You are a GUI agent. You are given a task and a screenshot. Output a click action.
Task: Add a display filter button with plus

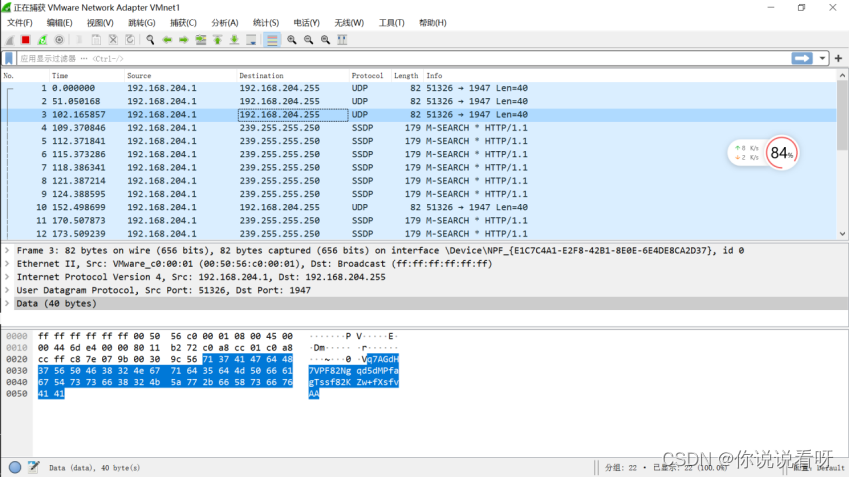click(x=838, y=58)
